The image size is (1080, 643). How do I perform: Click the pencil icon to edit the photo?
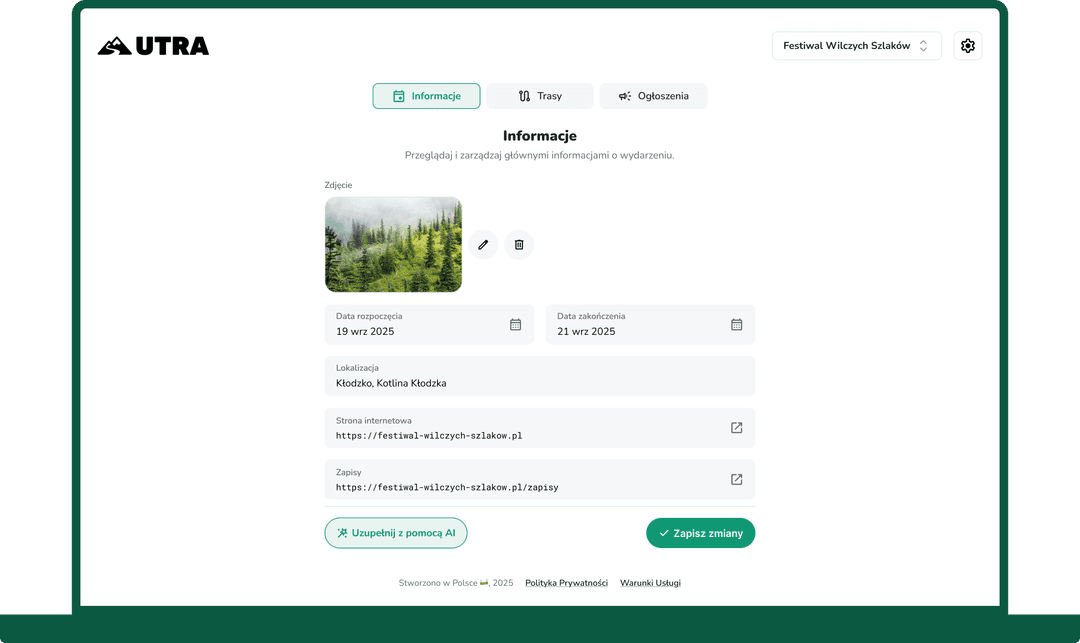[x=483, y=244]
